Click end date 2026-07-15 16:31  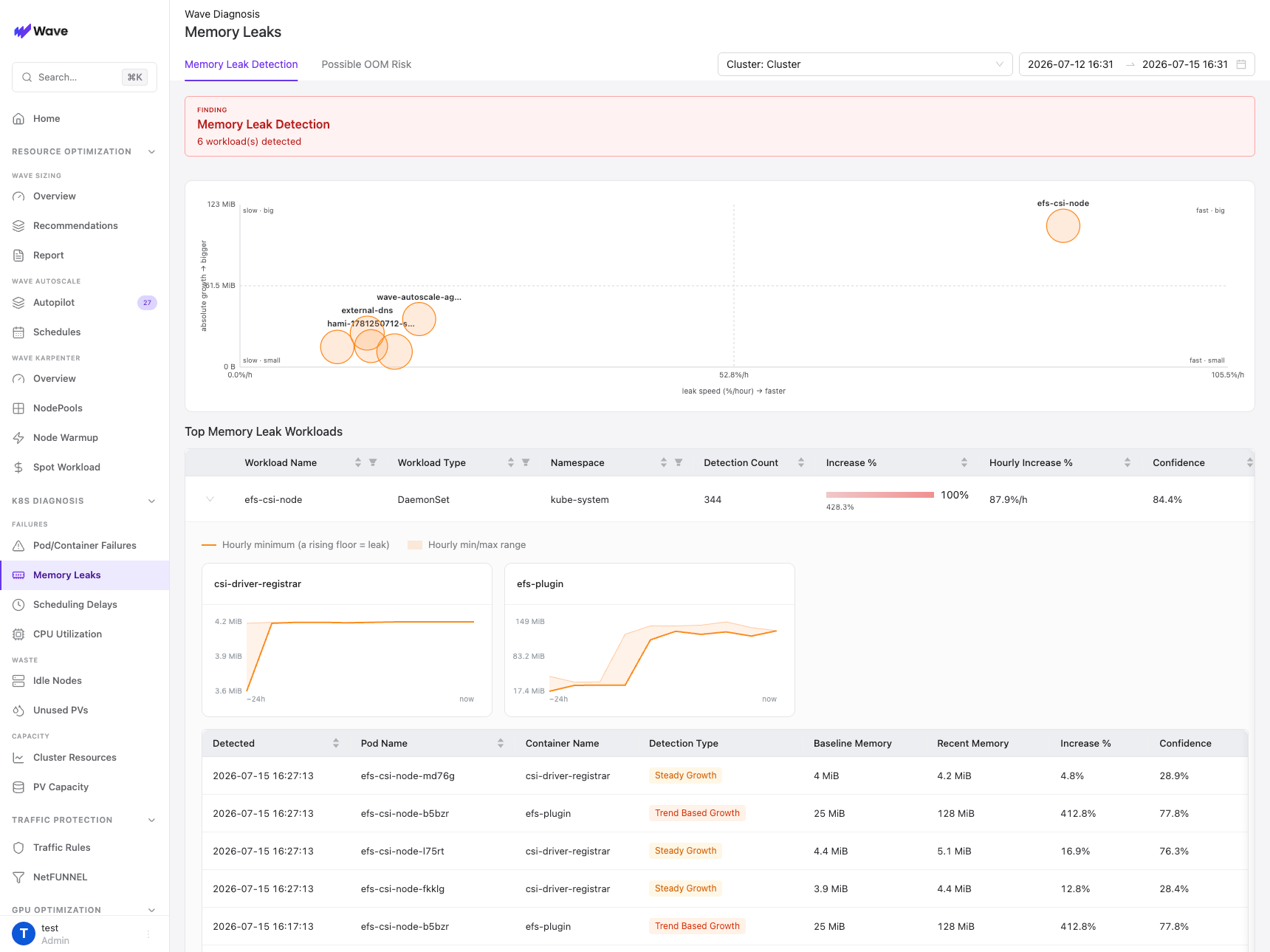(x=1185, y=64)
